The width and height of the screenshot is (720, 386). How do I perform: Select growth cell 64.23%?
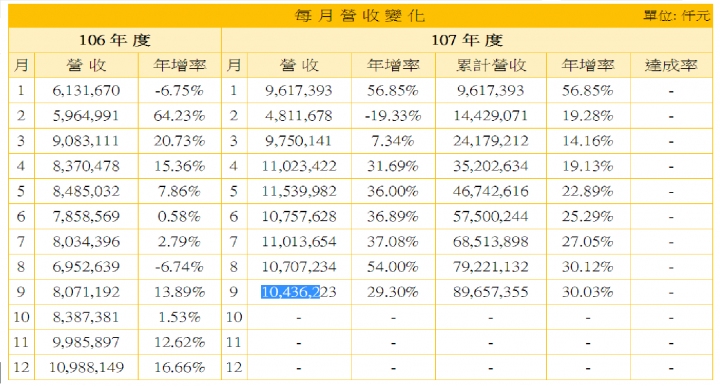point(179,116)
